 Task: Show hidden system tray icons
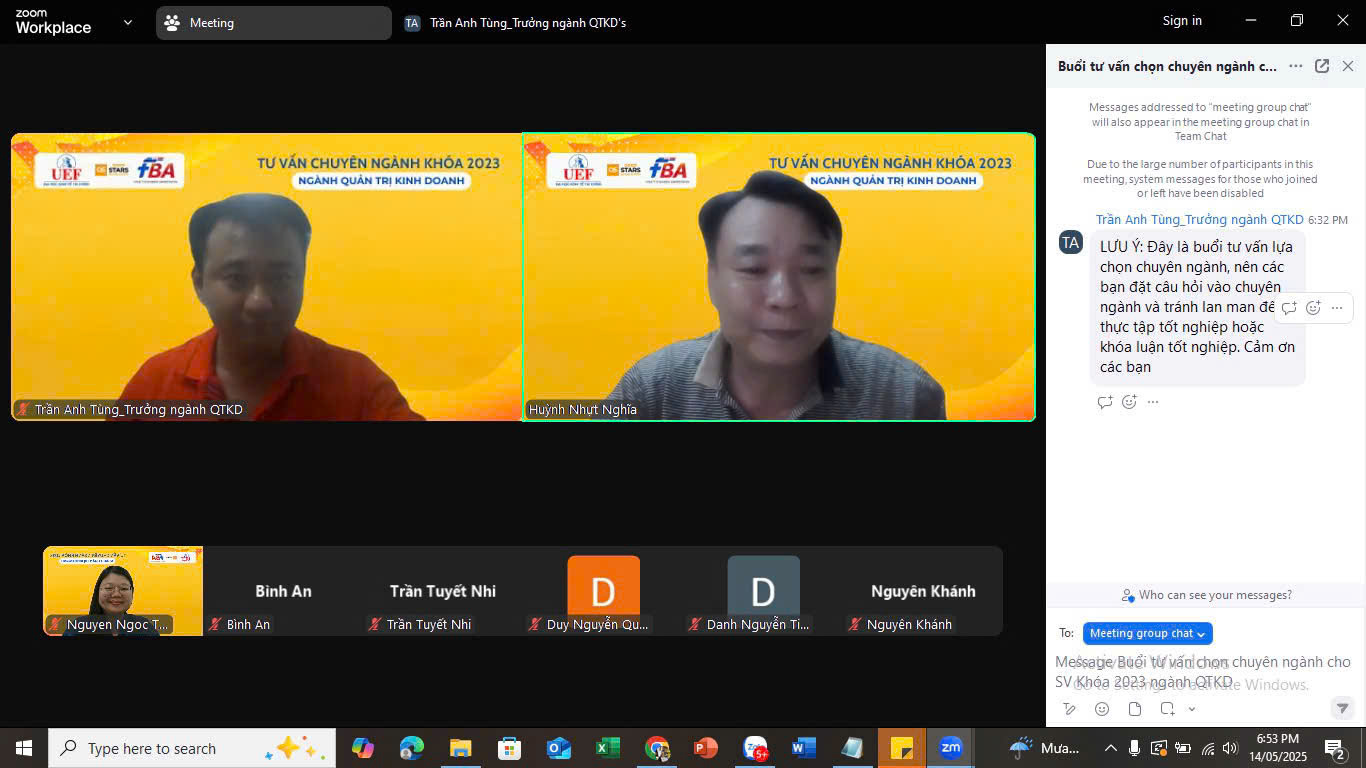[1110, 748]
